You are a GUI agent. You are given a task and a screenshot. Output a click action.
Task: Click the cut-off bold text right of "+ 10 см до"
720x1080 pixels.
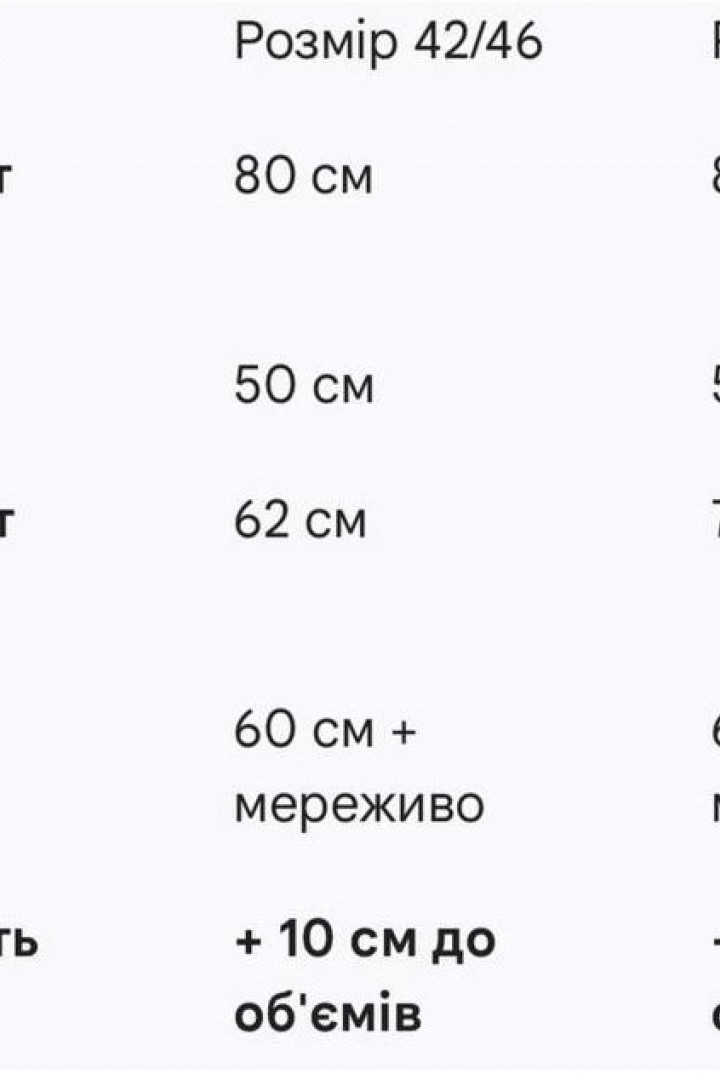[714, 941]
